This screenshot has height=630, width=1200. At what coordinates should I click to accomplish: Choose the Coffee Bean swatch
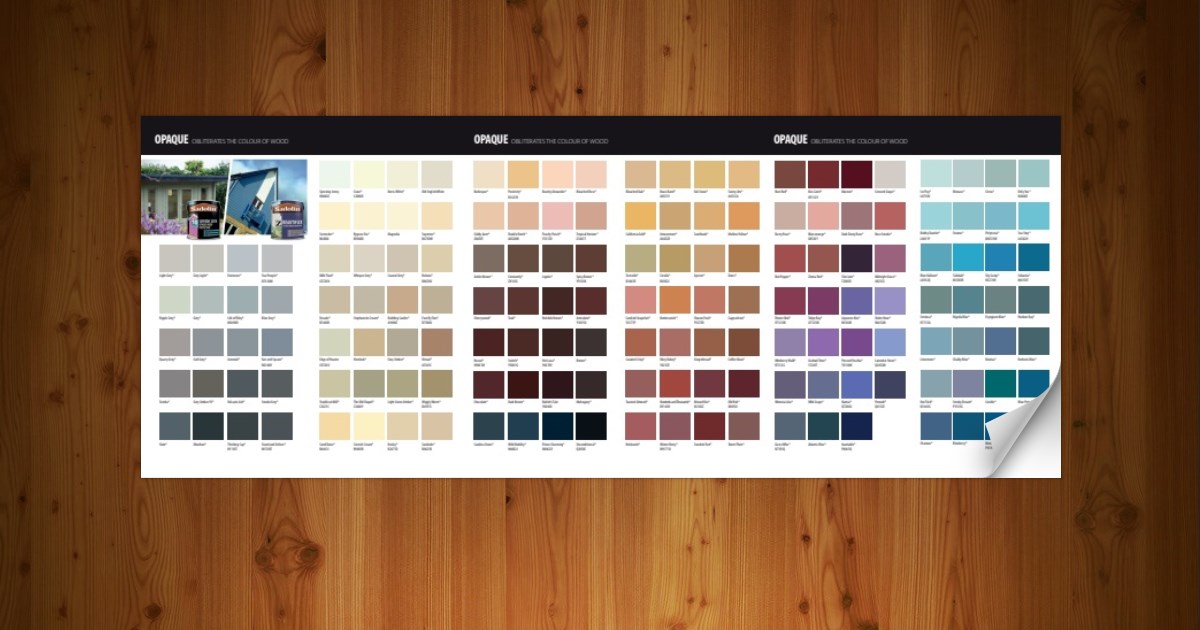pos(743,342)
